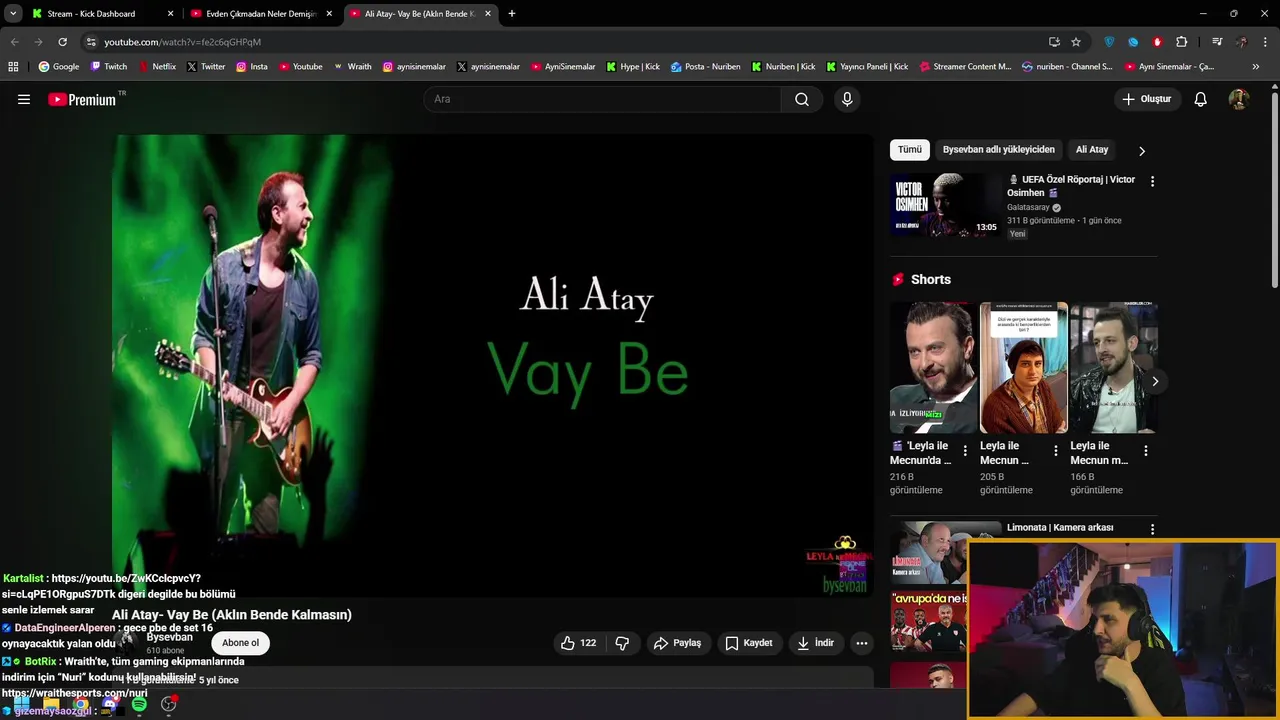Click the blue shield extension icon
Screen dimensions: 1280x720
1109,42
